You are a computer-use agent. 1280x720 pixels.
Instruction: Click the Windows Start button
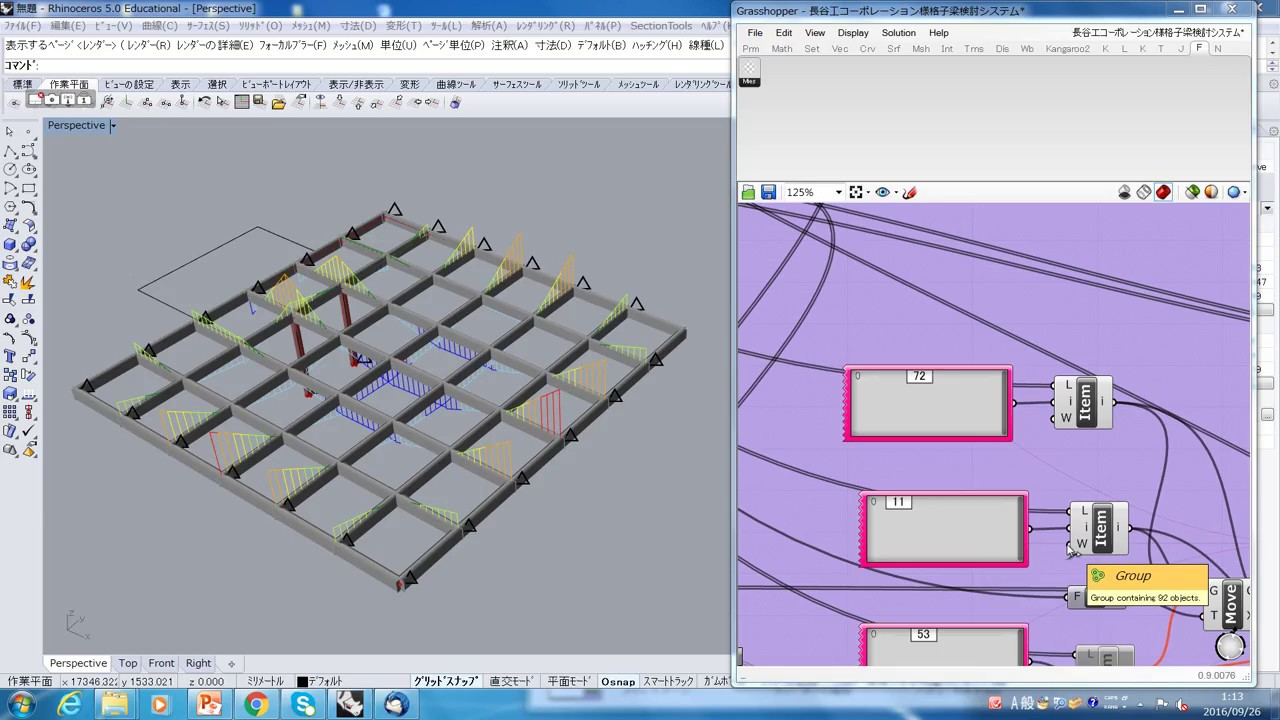(21, 705)
